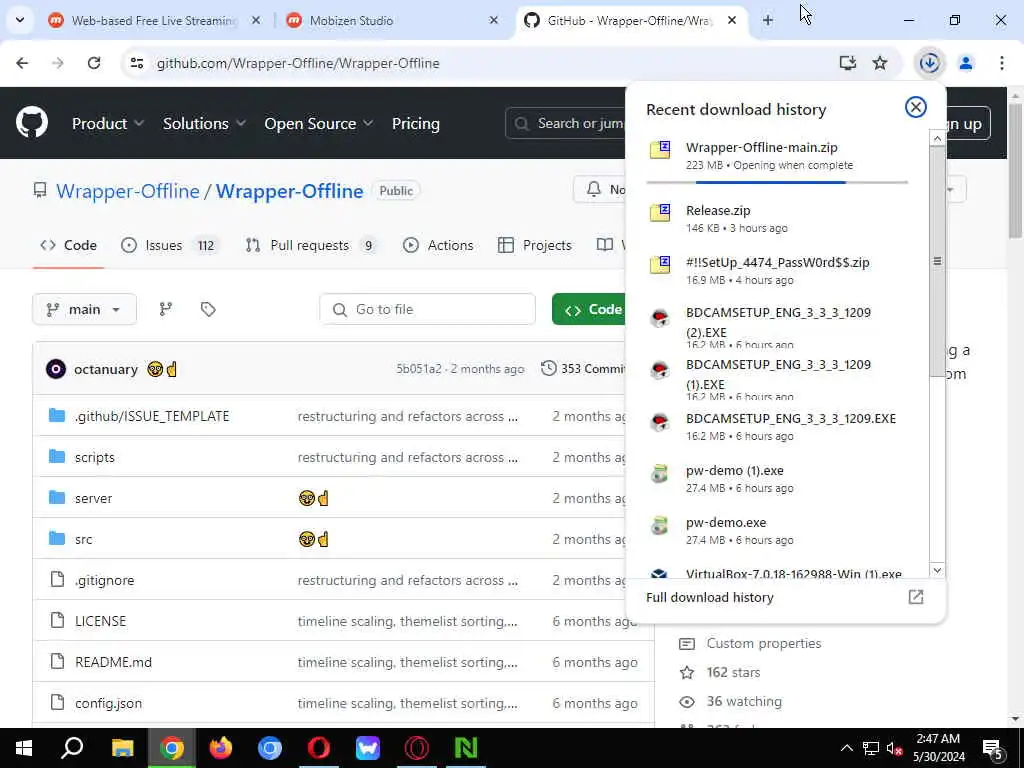Open .github/ISSUE_TEMPLATE folder
The width and height of the screenshot is (1024, 768).
[152, 416]
